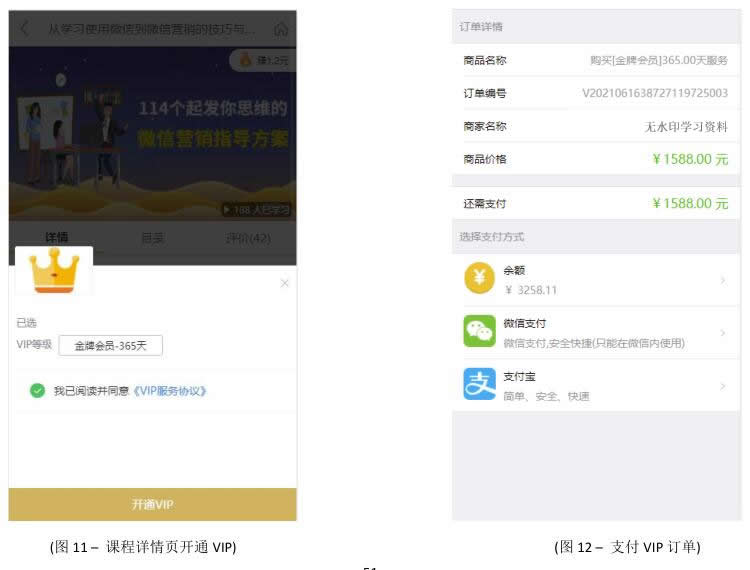Select the 余额 yellow yen icon
Image resolution: width=750 pixels, height=570 pixels.
[x=479, y=278]
